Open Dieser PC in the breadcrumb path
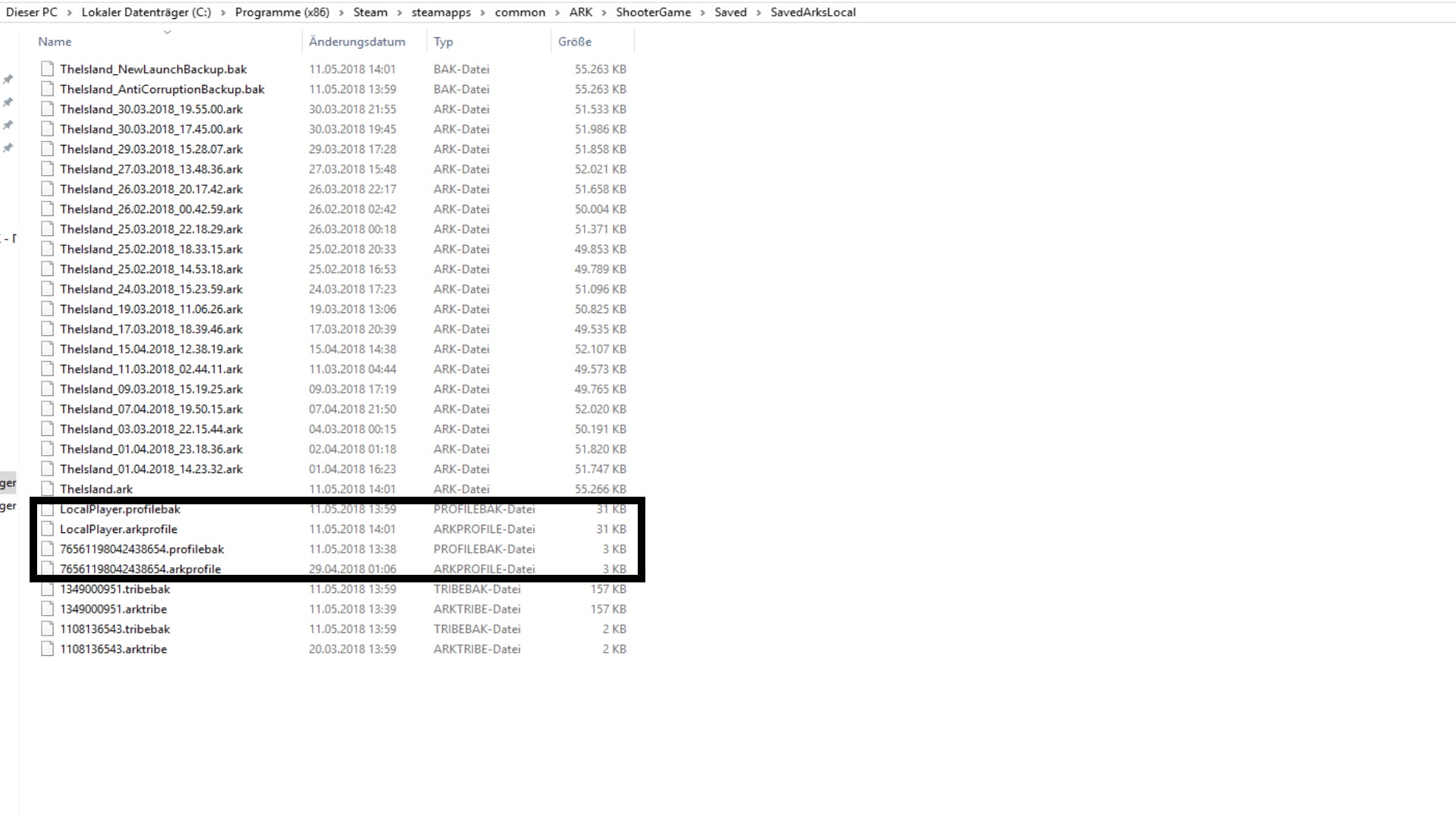This screenshot has width=1456, height=819. pyautogui.click(x=32, y=12)
